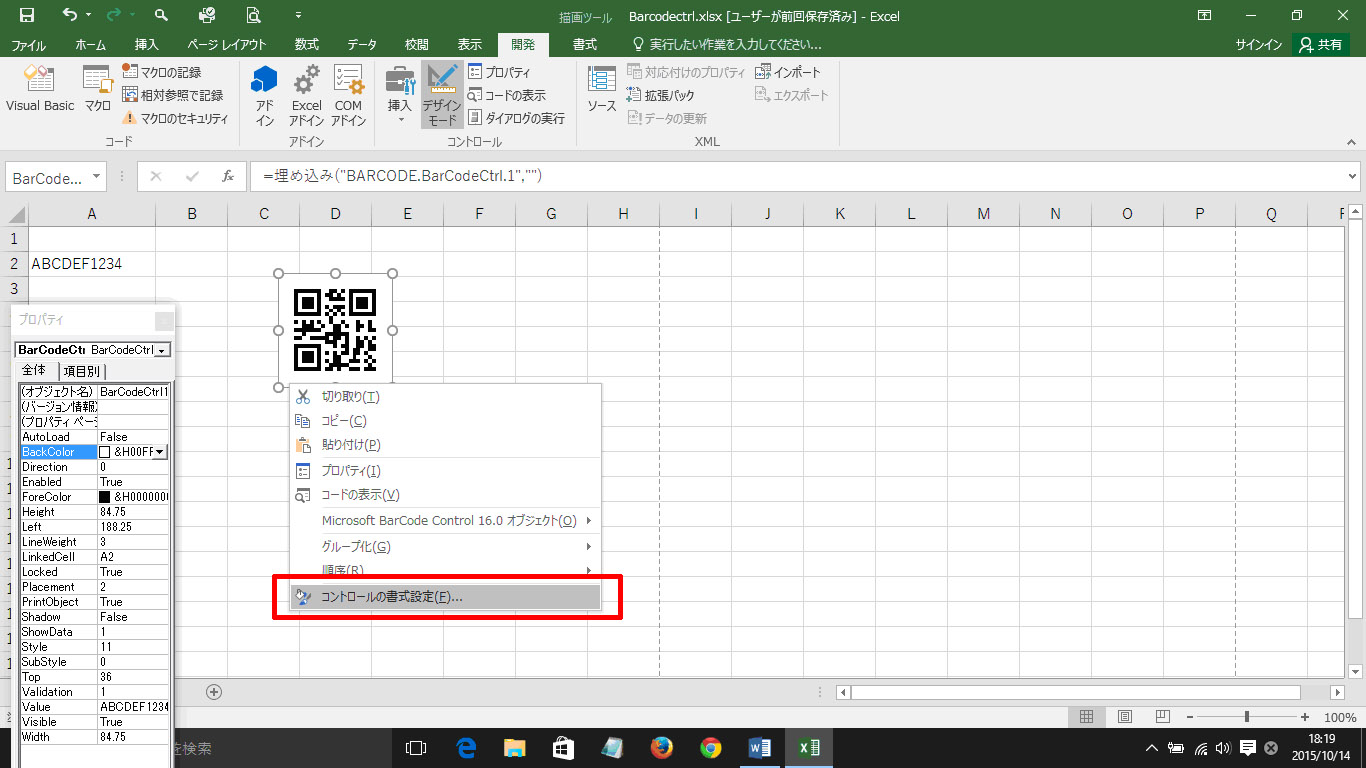Screen dimensions: 1366x768
Task: Click コードの表示 in the ribbon
Action: (506, 95)
